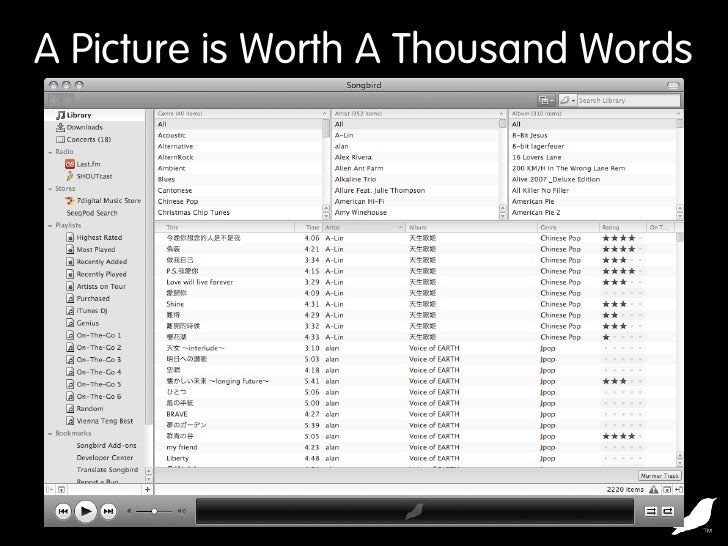Open SHOUTcast radio
The image size is (728, 546).
(89, 176)
